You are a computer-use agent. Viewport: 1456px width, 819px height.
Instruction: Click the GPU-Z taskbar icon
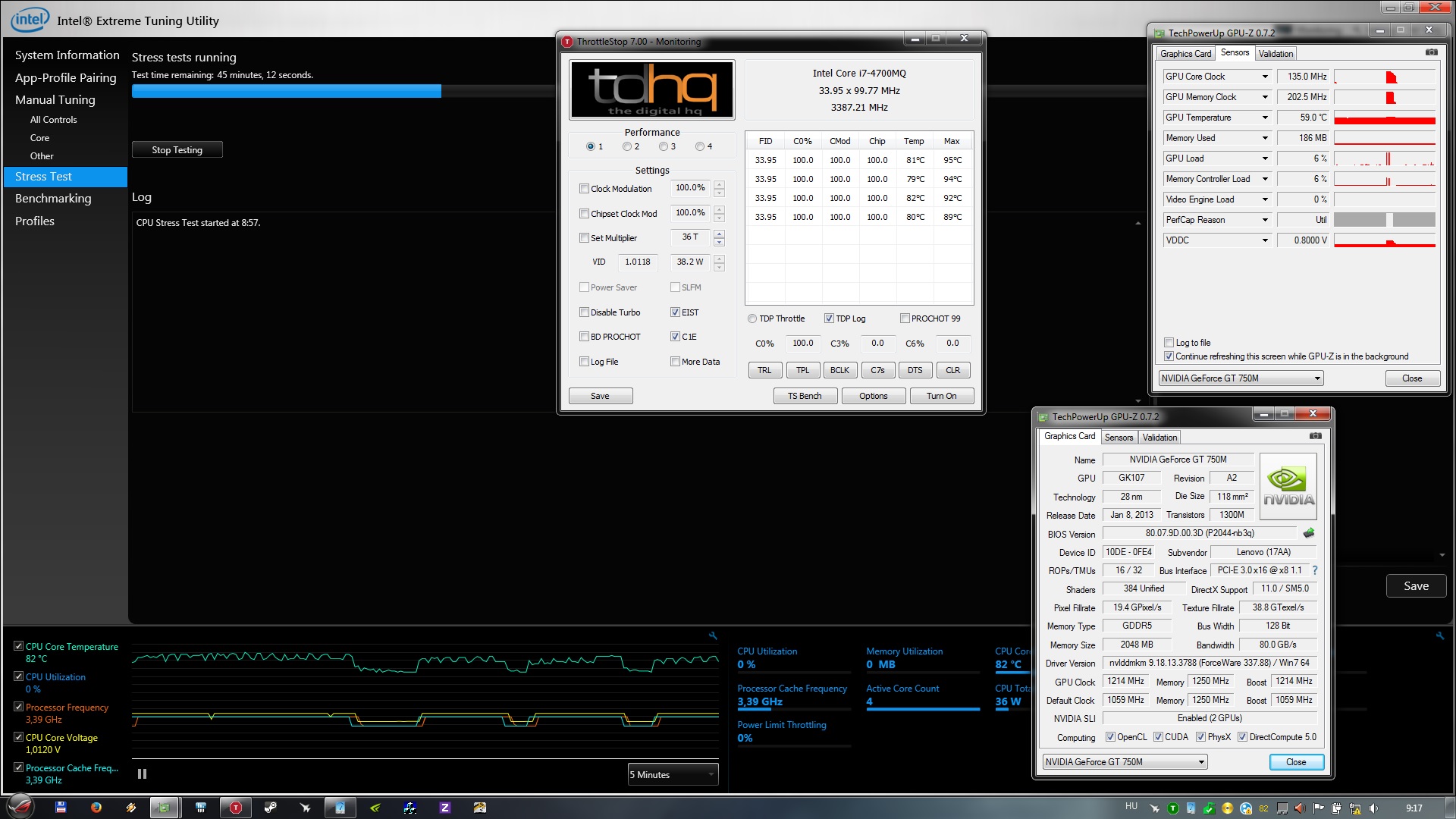[x=164, y=808]
